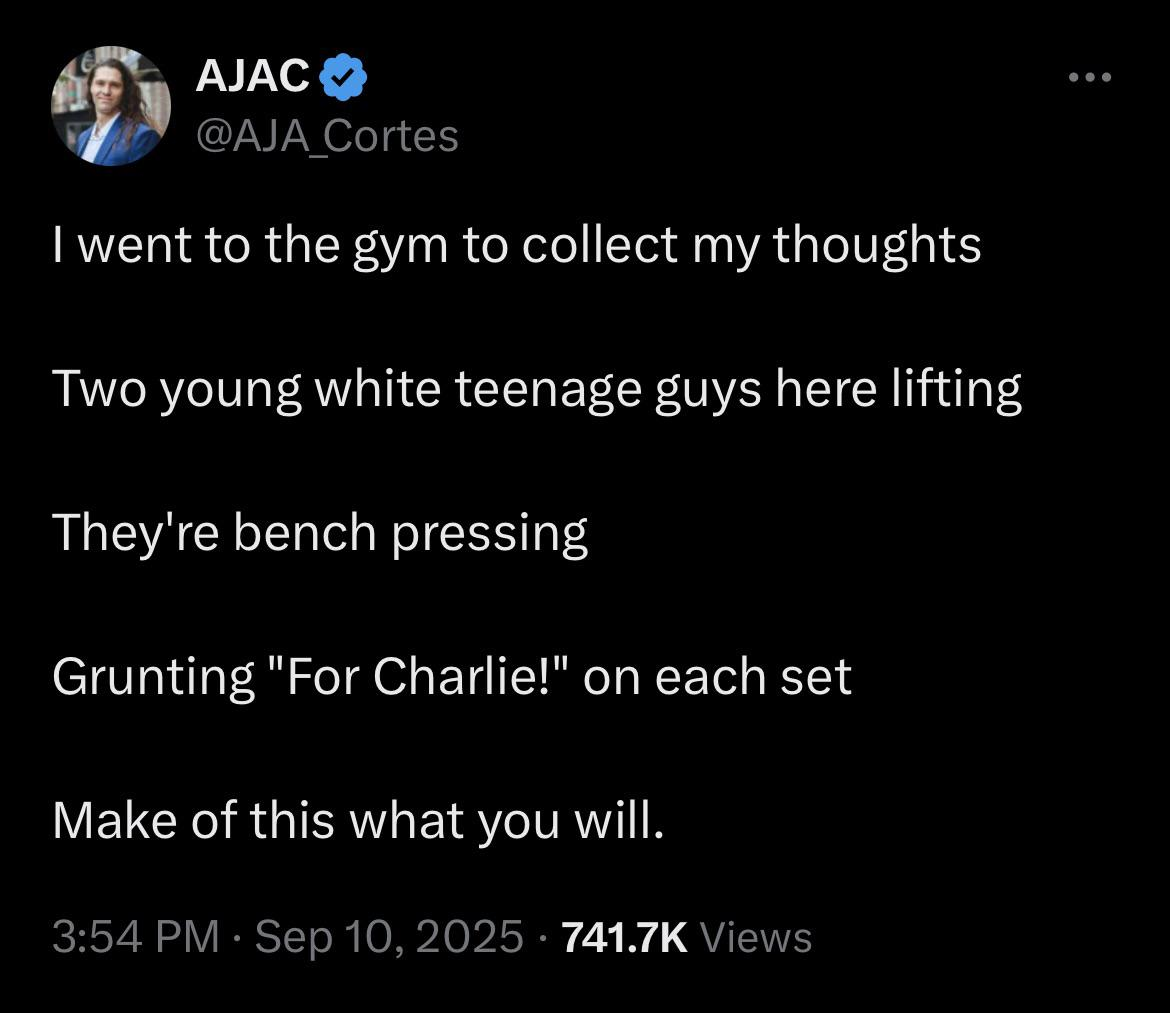
Task: Click the word Grunting in the tweet
Action: point(154,678)
